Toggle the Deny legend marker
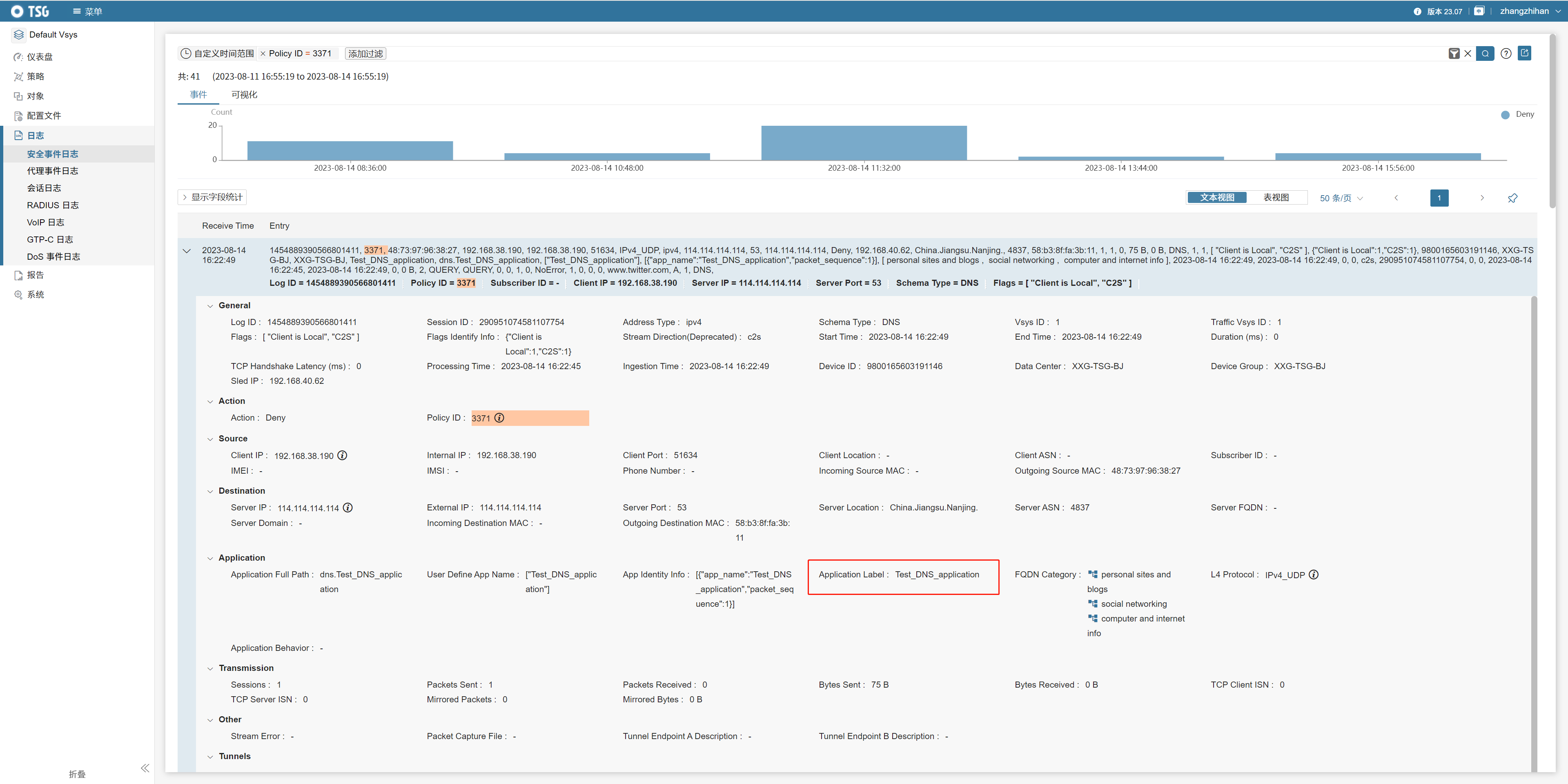 pos(1505,114)
